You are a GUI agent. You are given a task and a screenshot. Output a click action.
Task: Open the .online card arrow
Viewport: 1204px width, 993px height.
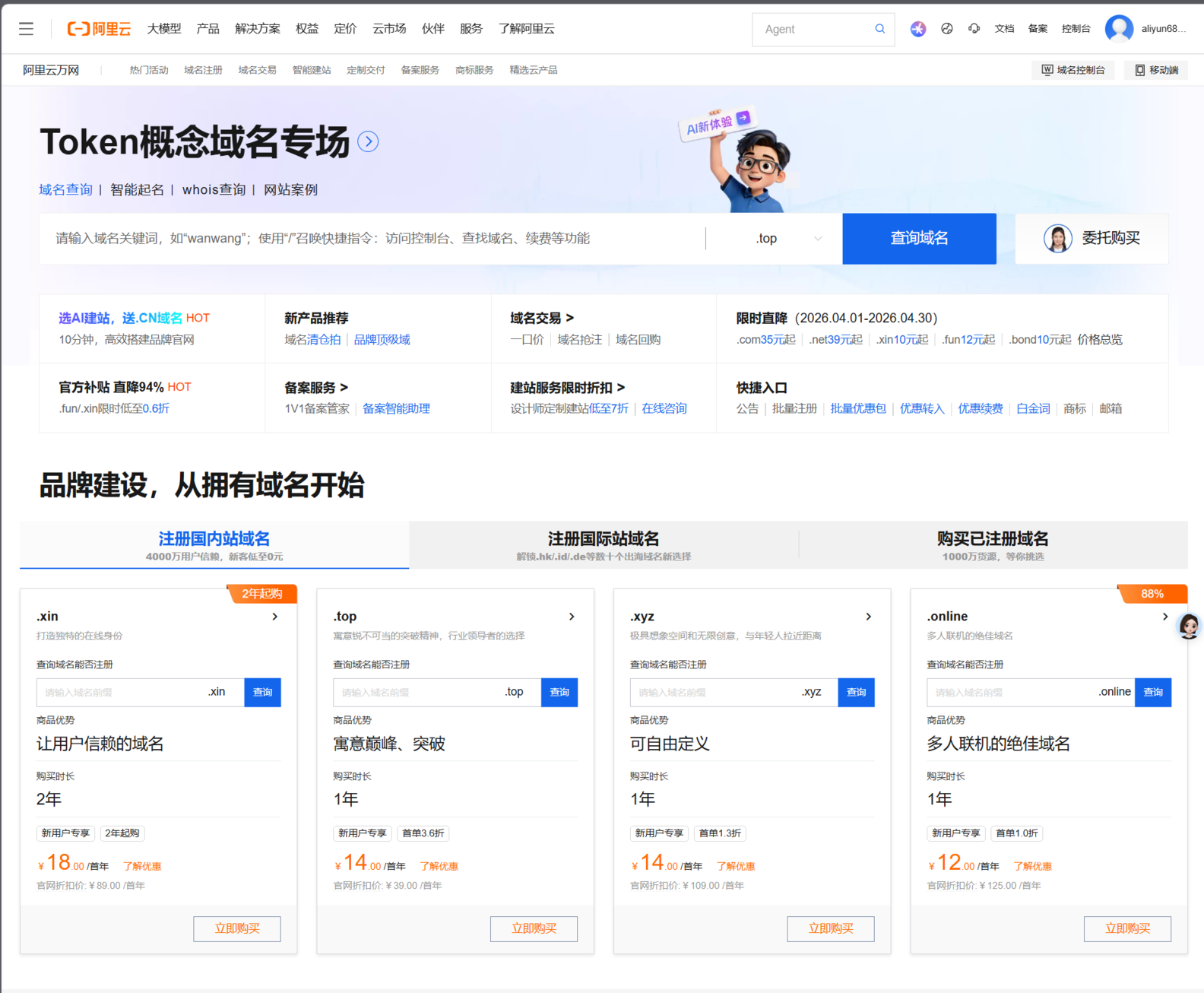click(1165, 617)
